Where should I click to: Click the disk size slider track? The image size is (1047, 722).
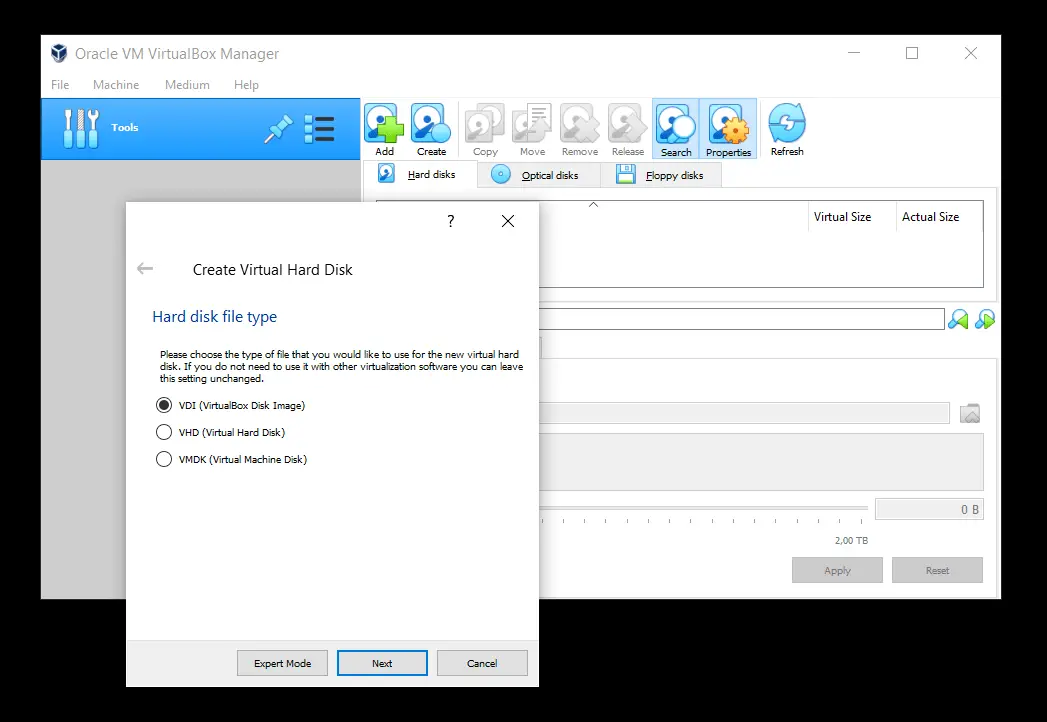pos(703,508)
